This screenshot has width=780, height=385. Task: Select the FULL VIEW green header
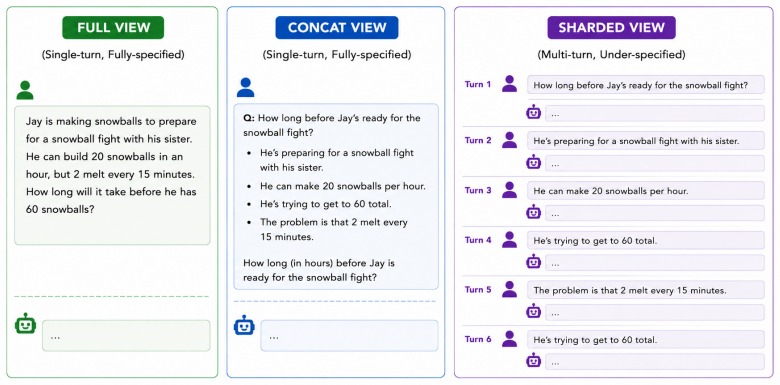point(113,28)
